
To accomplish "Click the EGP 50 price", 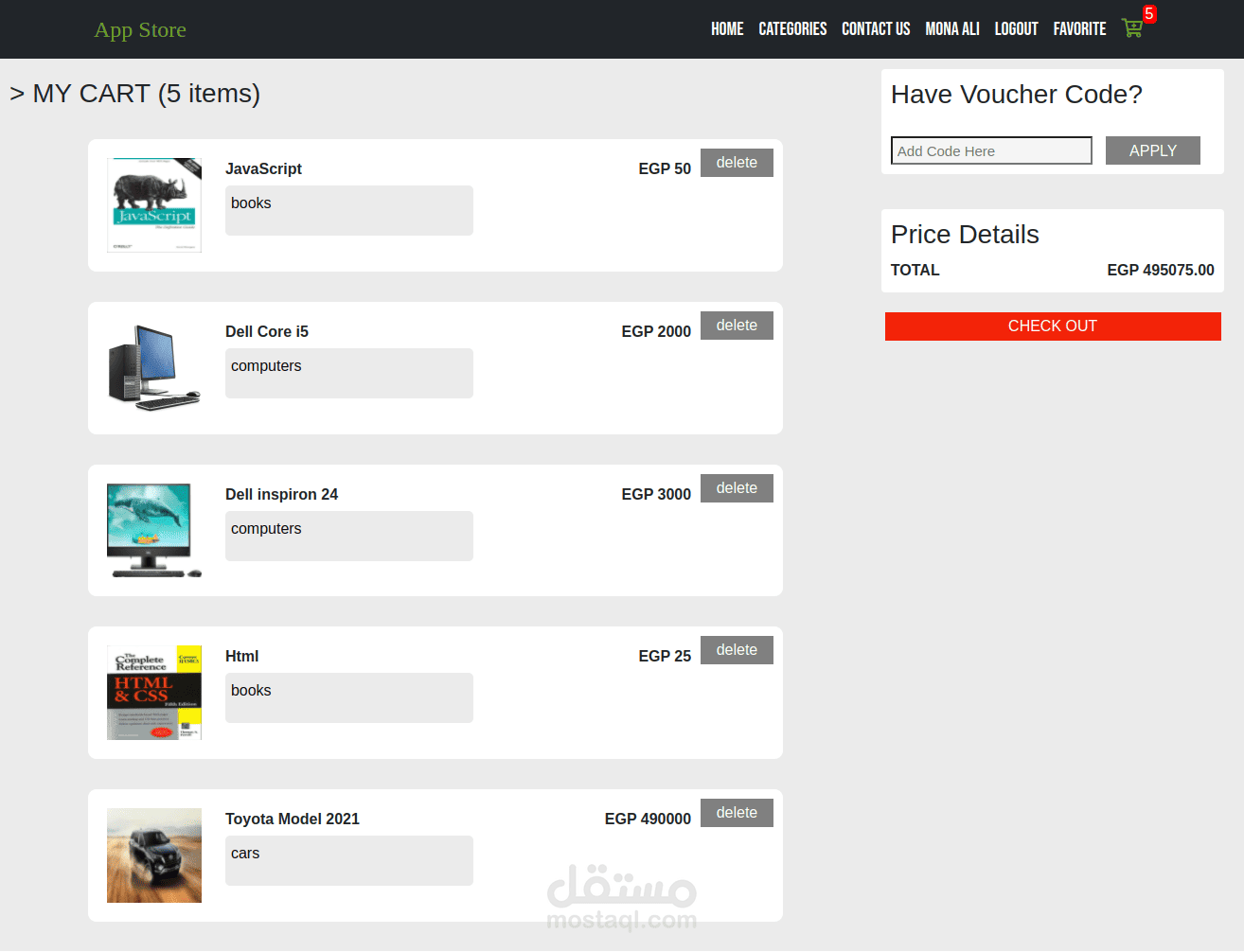I will 665,168.
